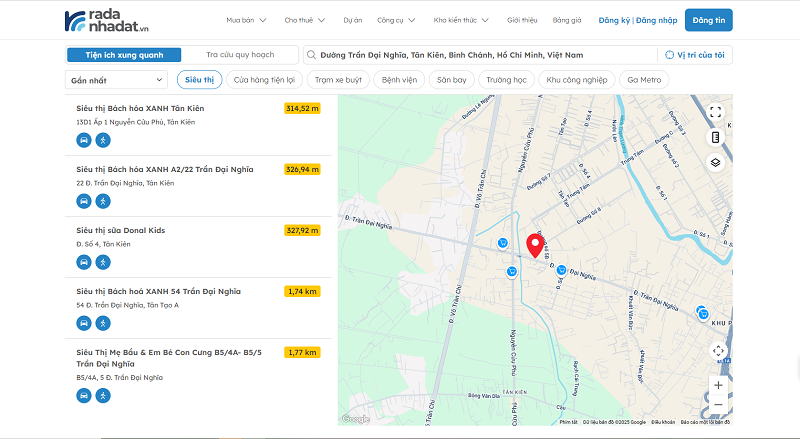
Task: Select the Ga Metro filter
Action: [x=644, y=80]
